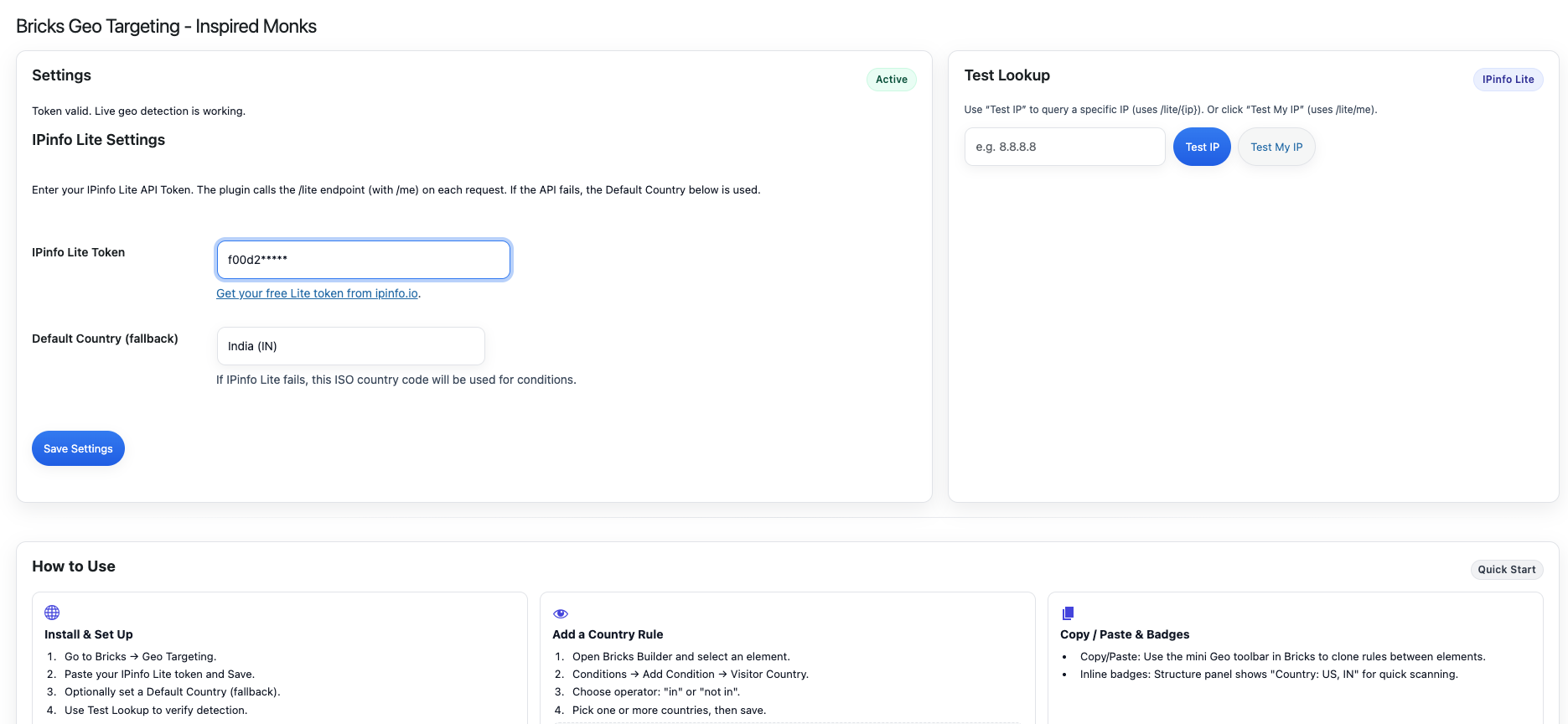Click the Quick Start badge
The height and width of the screenshot is (724, 1568).
(1506, 570)
